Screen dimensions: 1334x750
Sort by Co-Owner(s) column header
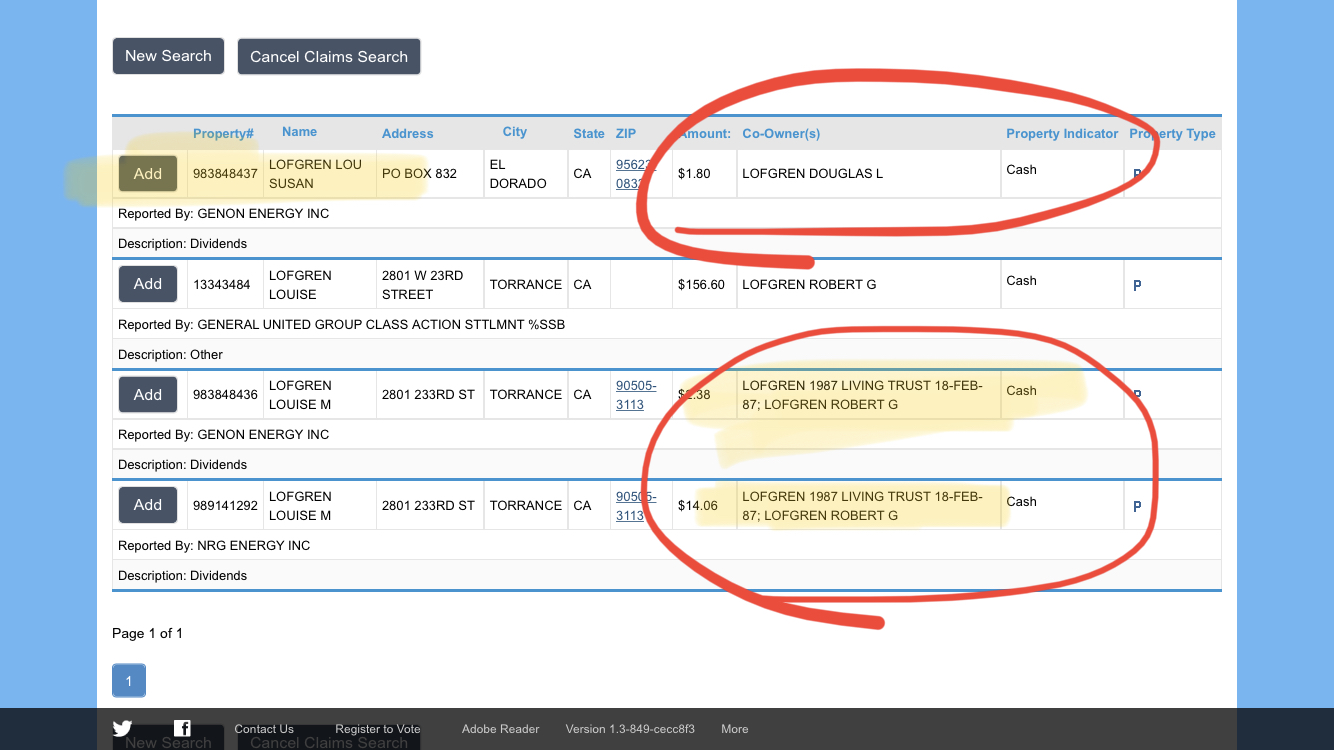tap(781, 134)
